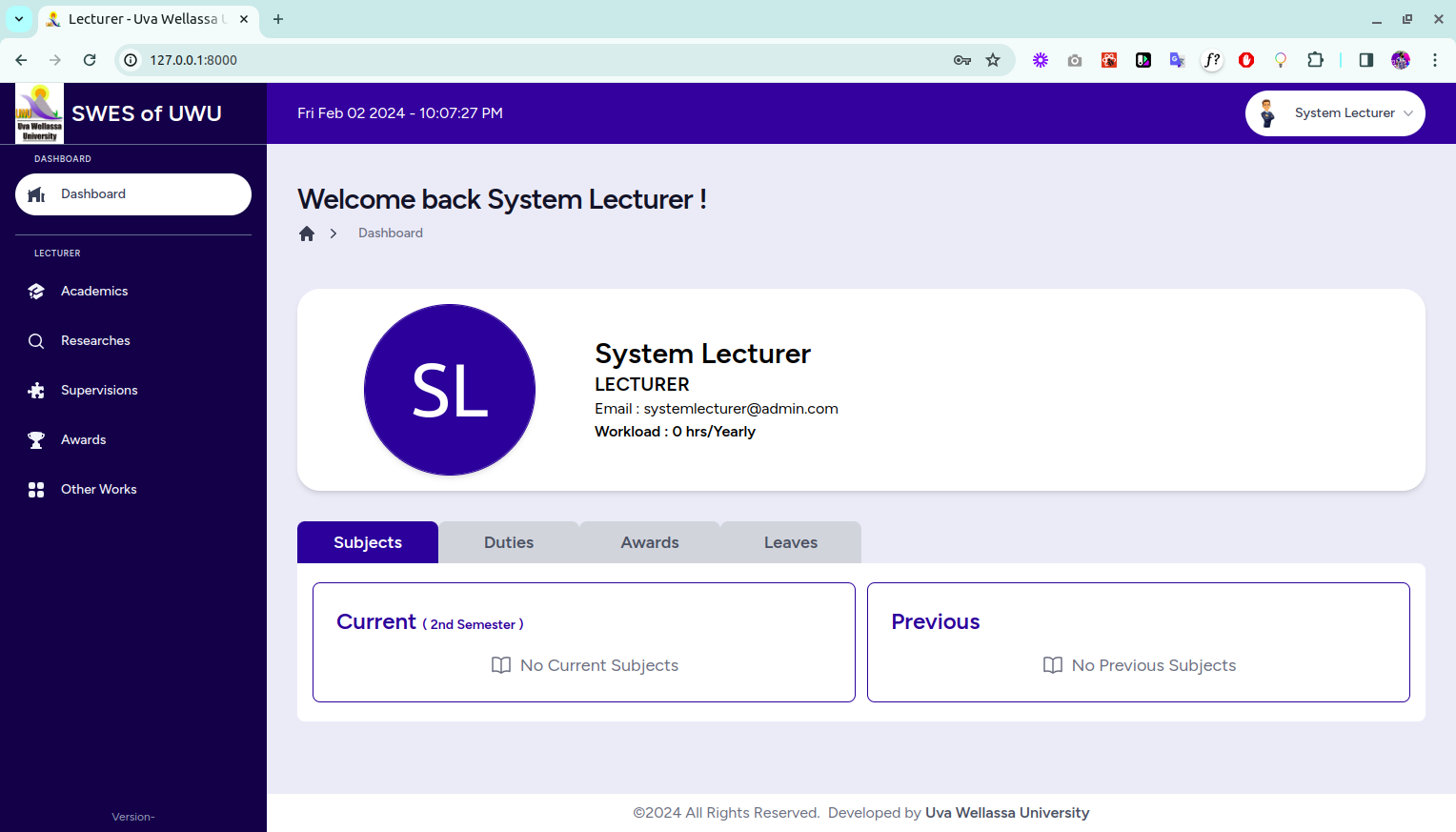Open the tab search dropdown arrow

(19, 19)
